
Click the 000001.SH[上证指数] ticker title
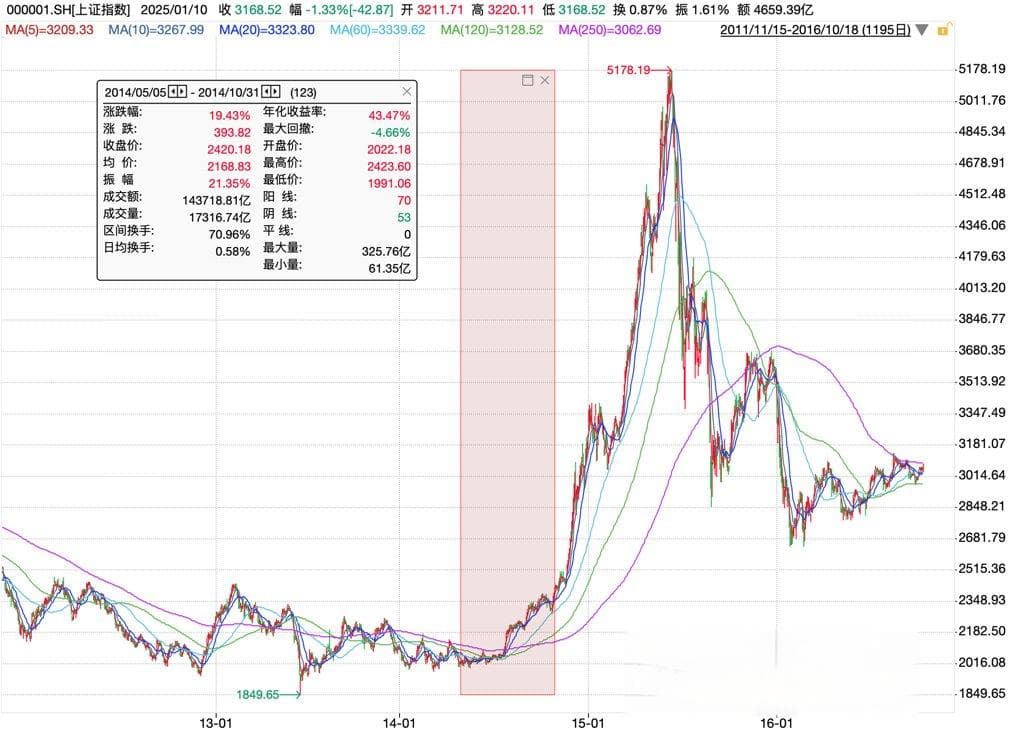tap(68, 10)
